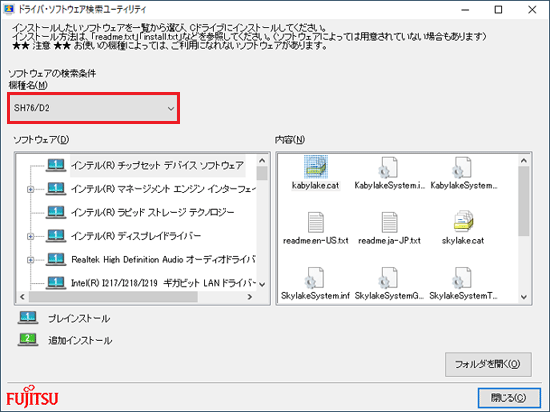Image resolution: width=550 pixels, height=412 pixels.
Task: Open the SH76/D2 model name dropdown
Action: (94, 108)
